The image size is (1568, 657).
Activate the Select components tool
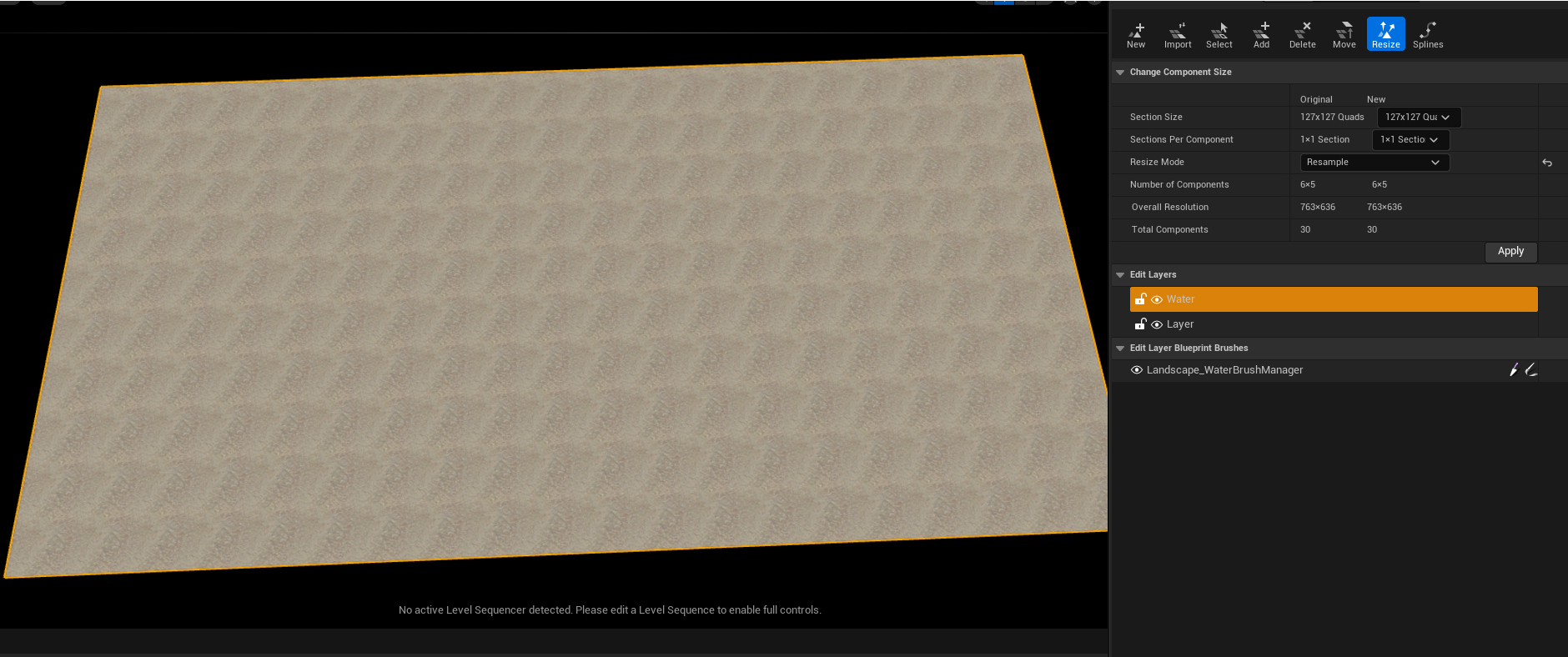tap(1219, 34)
